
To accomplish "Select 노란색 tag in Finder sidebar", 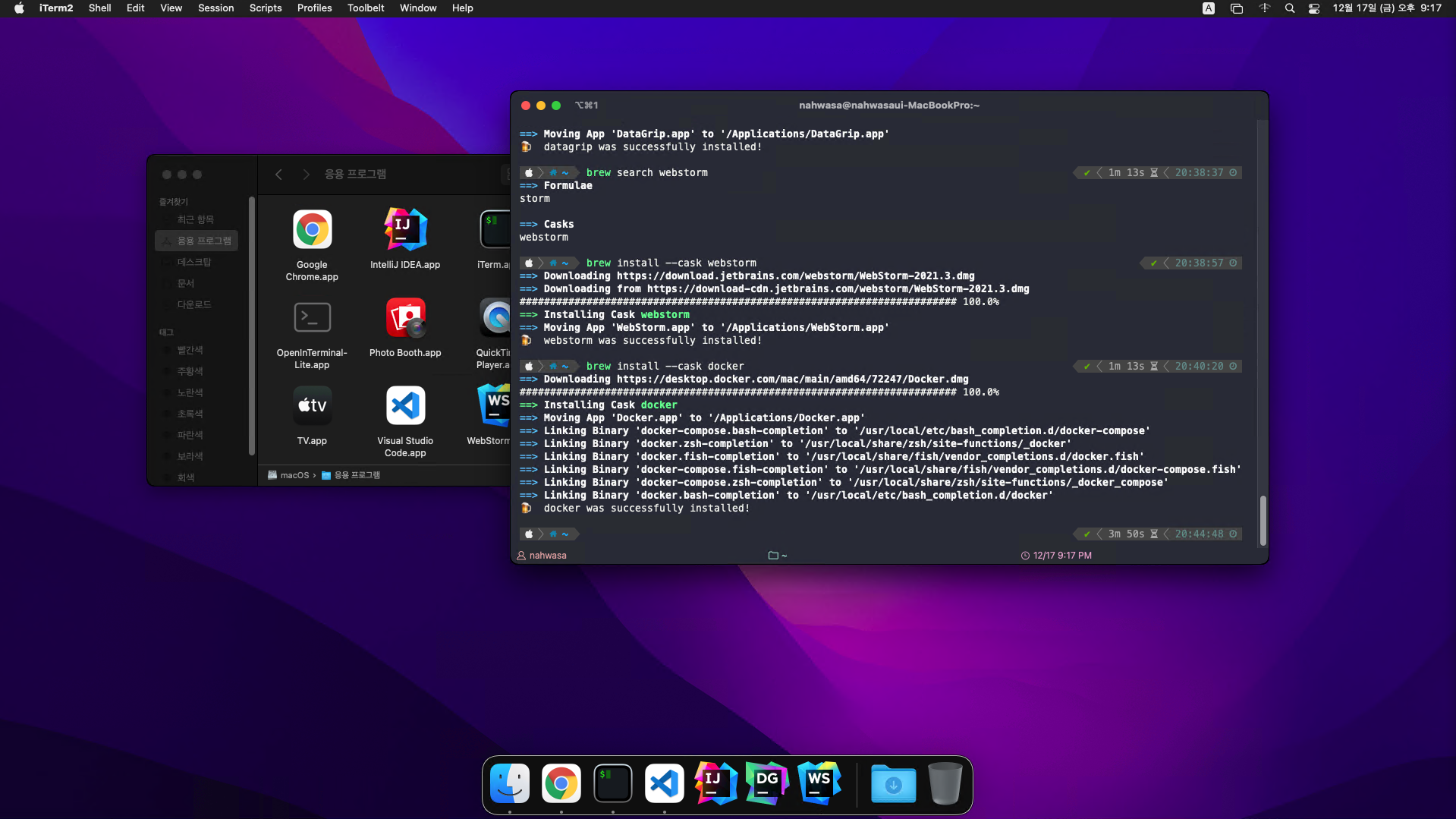I will [x=196, y=392].
